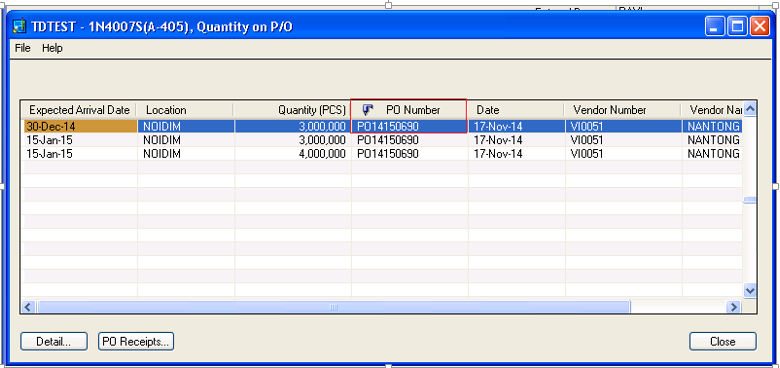The width and height of the screenshot is (780, 368).
Task: Select the 30-Dec-14 arrival date cell
Action: [81, 126]
